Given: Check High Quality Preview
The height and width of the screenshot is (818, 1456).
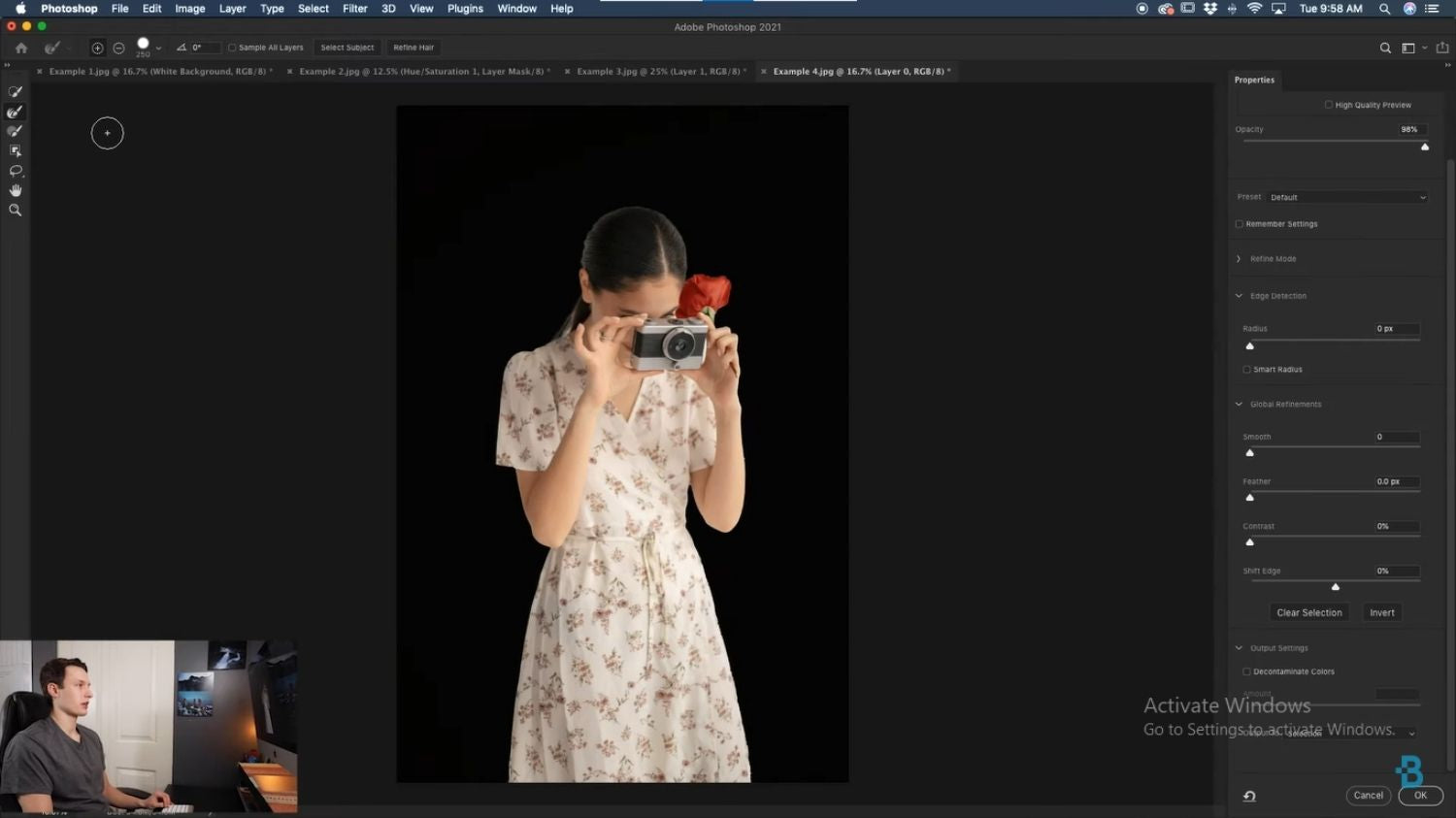Looking at the screenshot, I should pos(1328,104).
